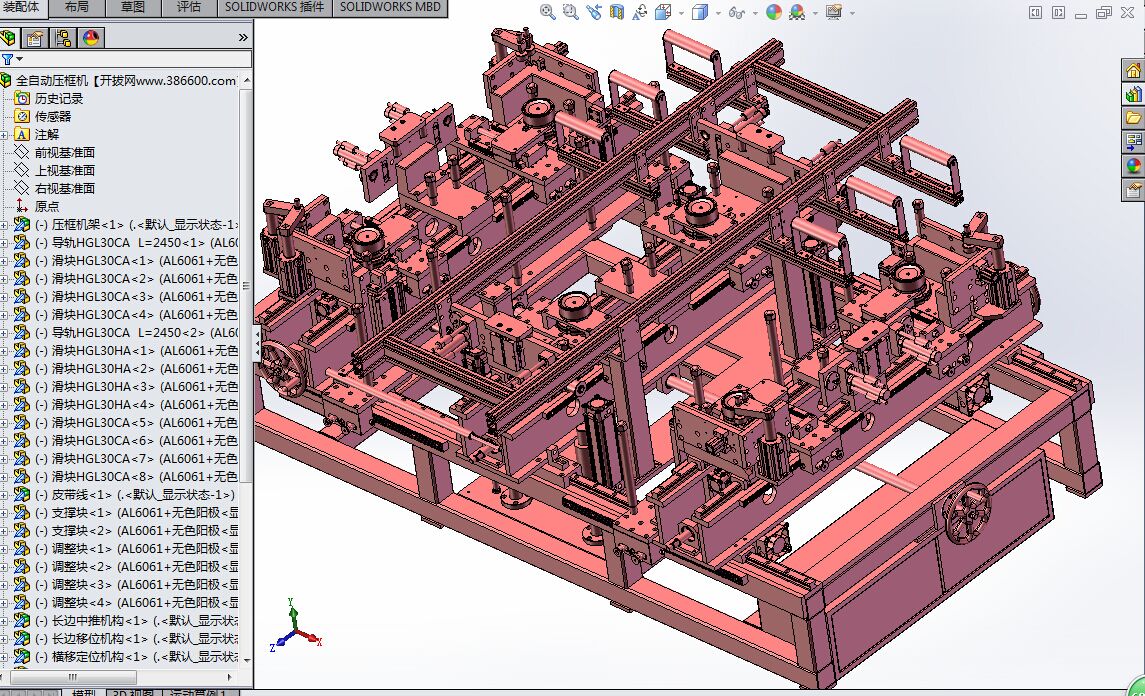
Task: Open the DisplayManager color ball tab
Action: click(x=91, y=39)
